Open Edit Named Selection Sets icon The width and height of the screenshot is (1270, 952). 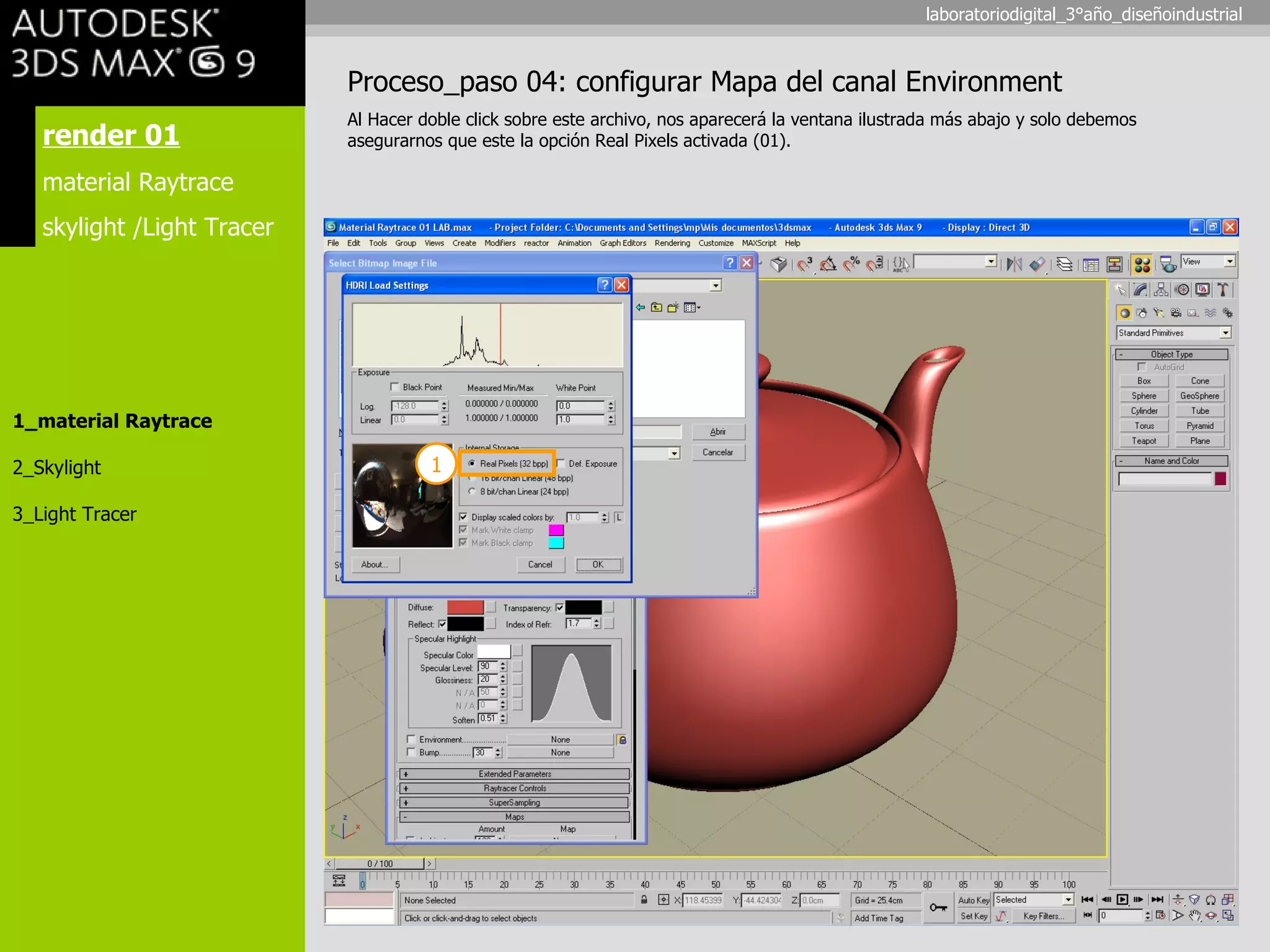pos(901,265)
